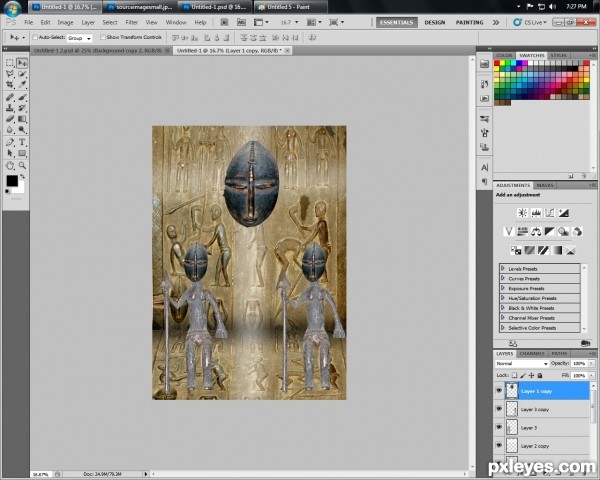The image size is (600, 480).
Task: Enable Show Transform Controls checkbox
Action: point(103,37)
